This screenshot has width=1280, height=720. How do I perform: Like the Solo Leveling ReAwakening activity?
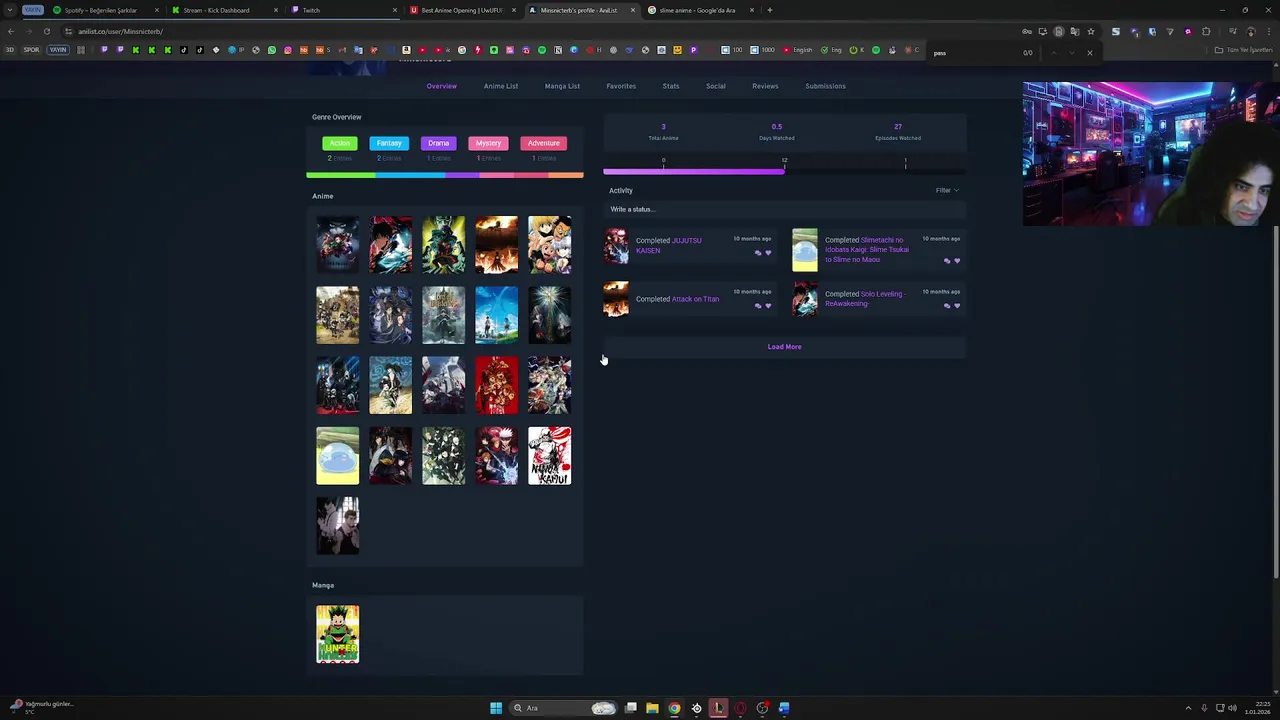957,306
